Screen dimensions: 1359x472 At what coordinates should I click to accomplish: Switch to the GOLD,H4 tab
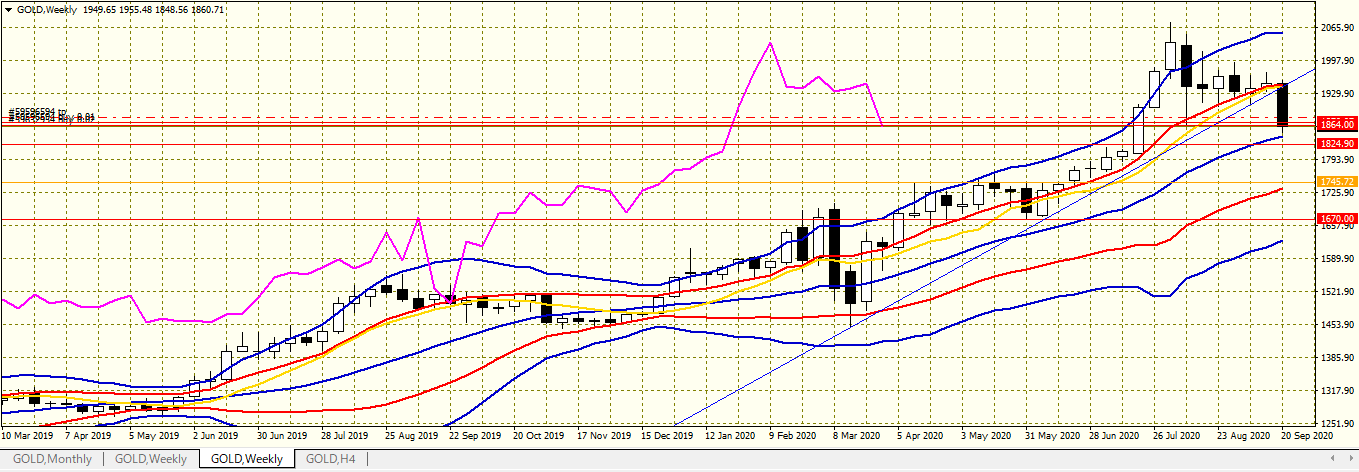[329, 459]
